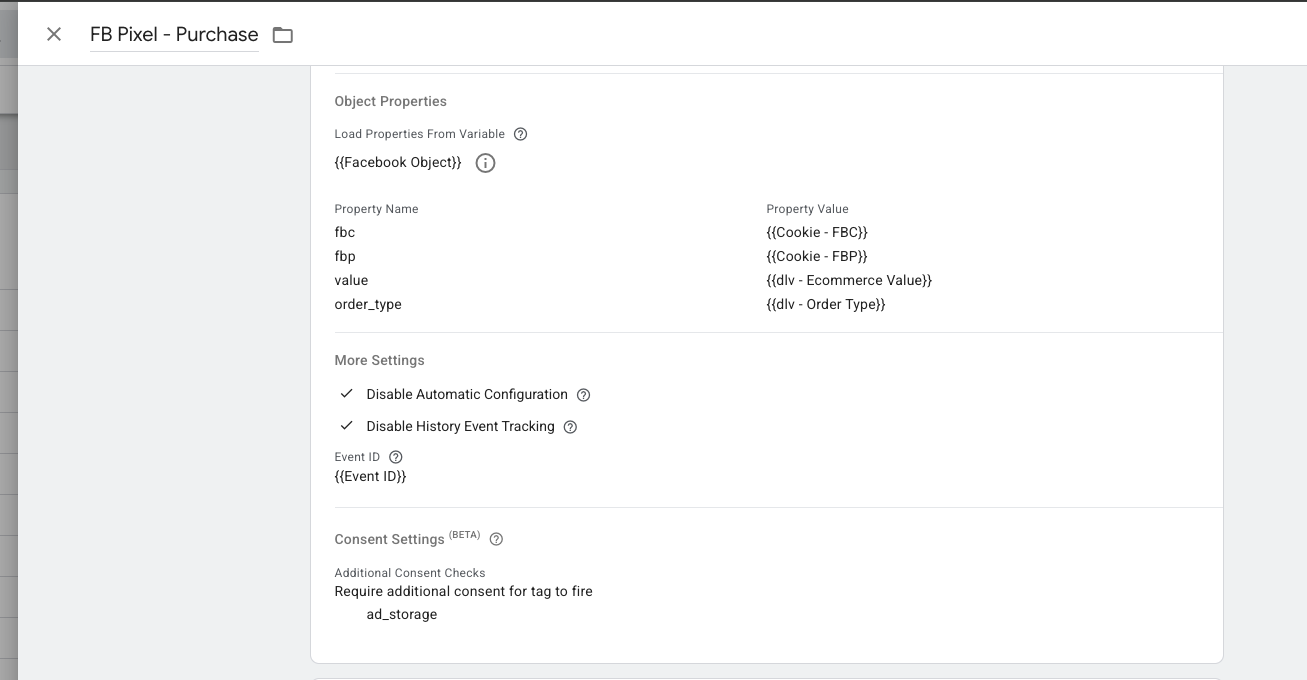View help for Disable History Event Tracking
This screenshot has width=1307, height=680.
(570, 426)
